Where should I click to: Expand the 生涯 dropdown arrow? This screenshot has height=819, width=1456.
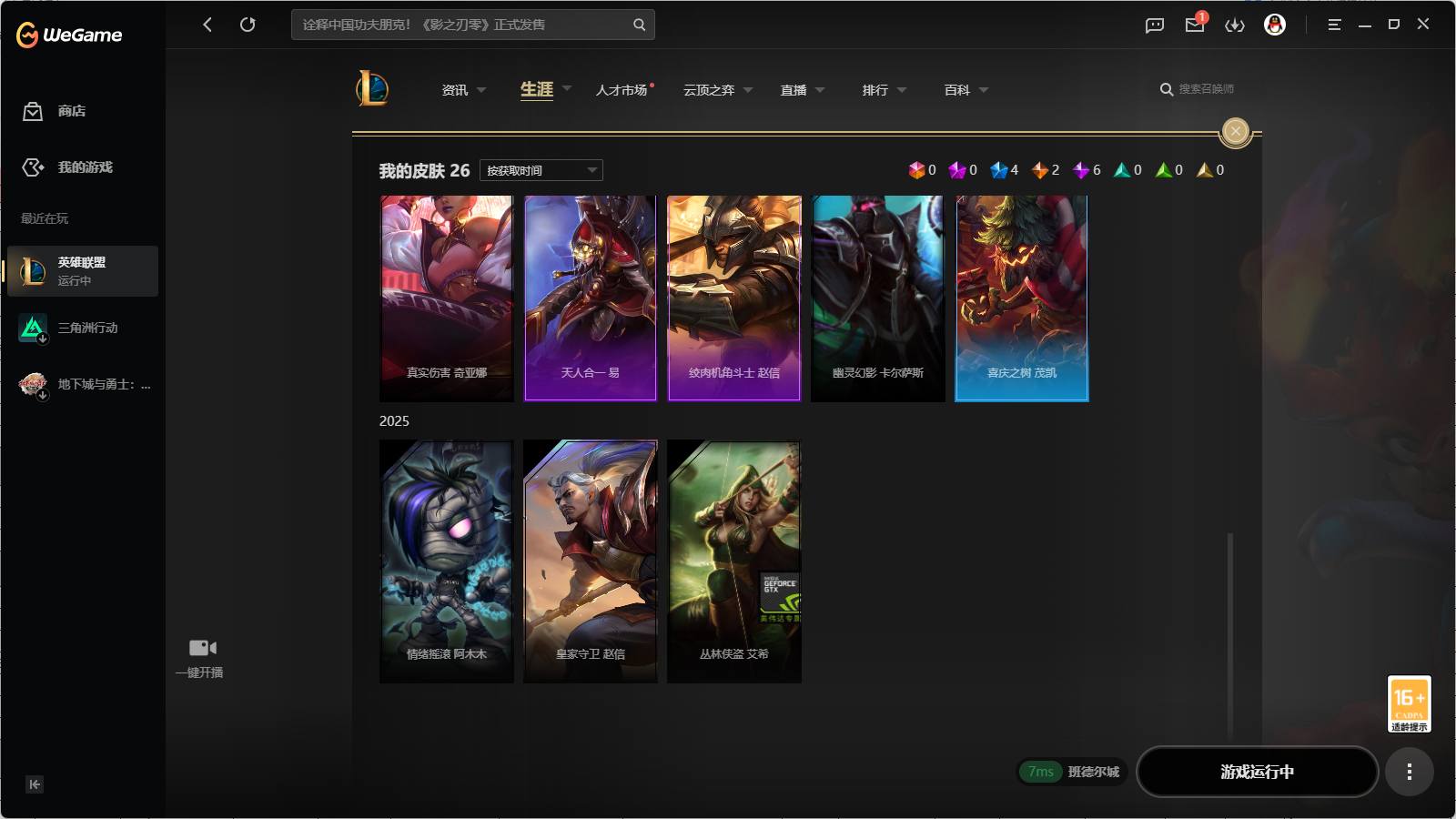(x=567, y=88)
